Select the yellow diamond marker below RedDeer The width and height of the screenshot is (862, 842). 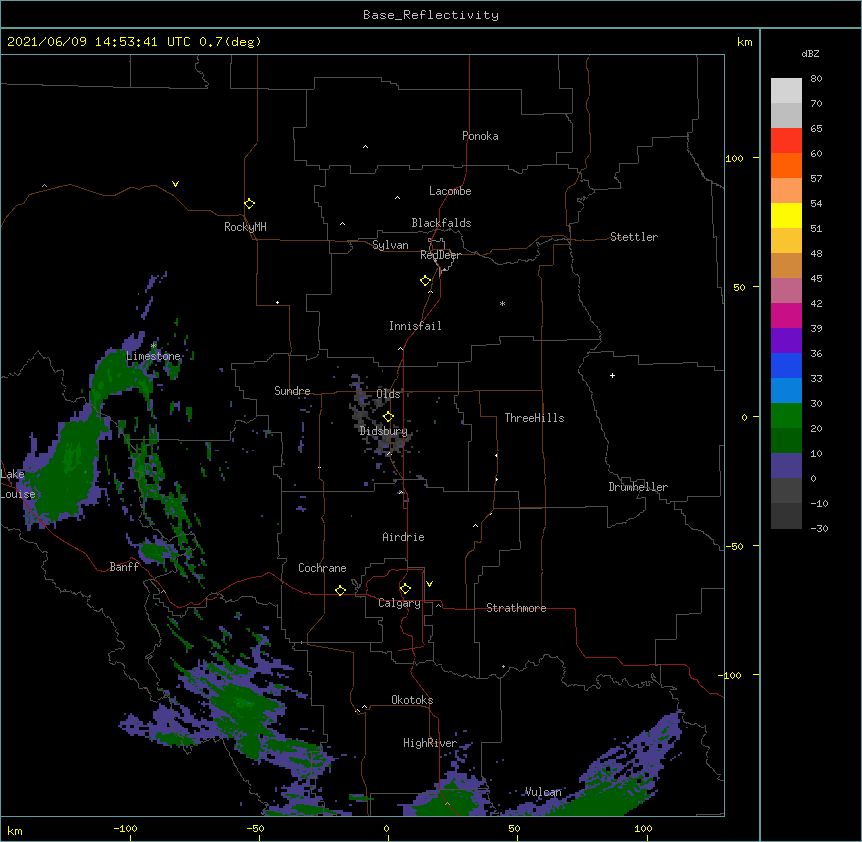tap(426, 281)
